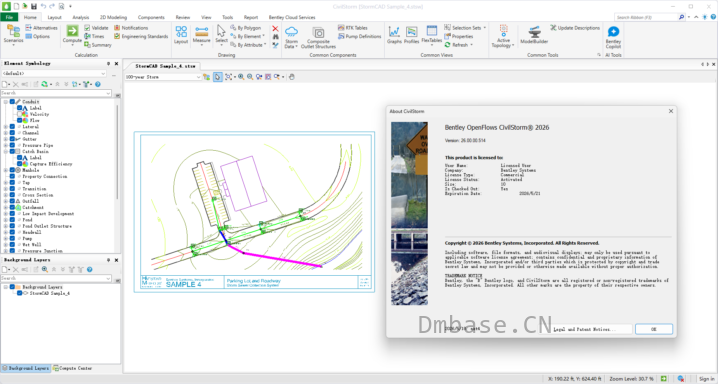Open calculation Options in the ribbon
718x384 pixels.
(38, 37)
